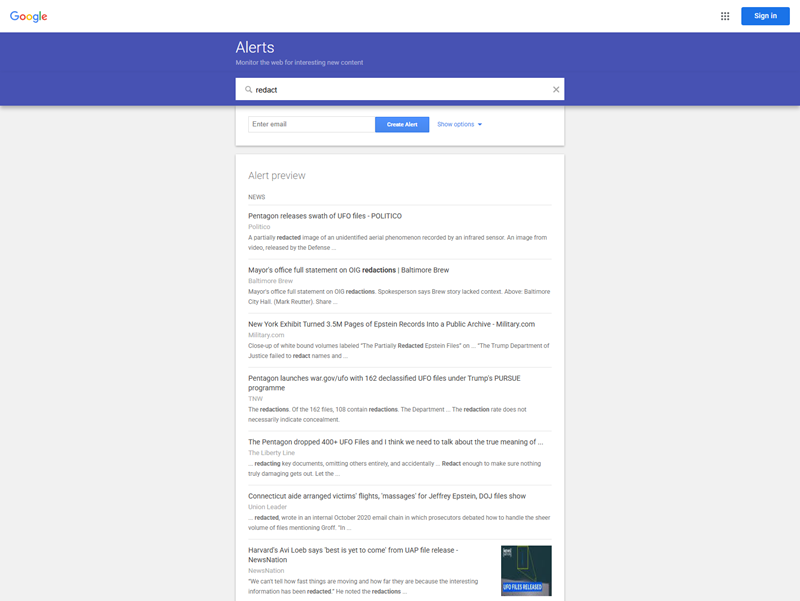Open New York Exhibit Epstein Records article

(x=391, y=324)
